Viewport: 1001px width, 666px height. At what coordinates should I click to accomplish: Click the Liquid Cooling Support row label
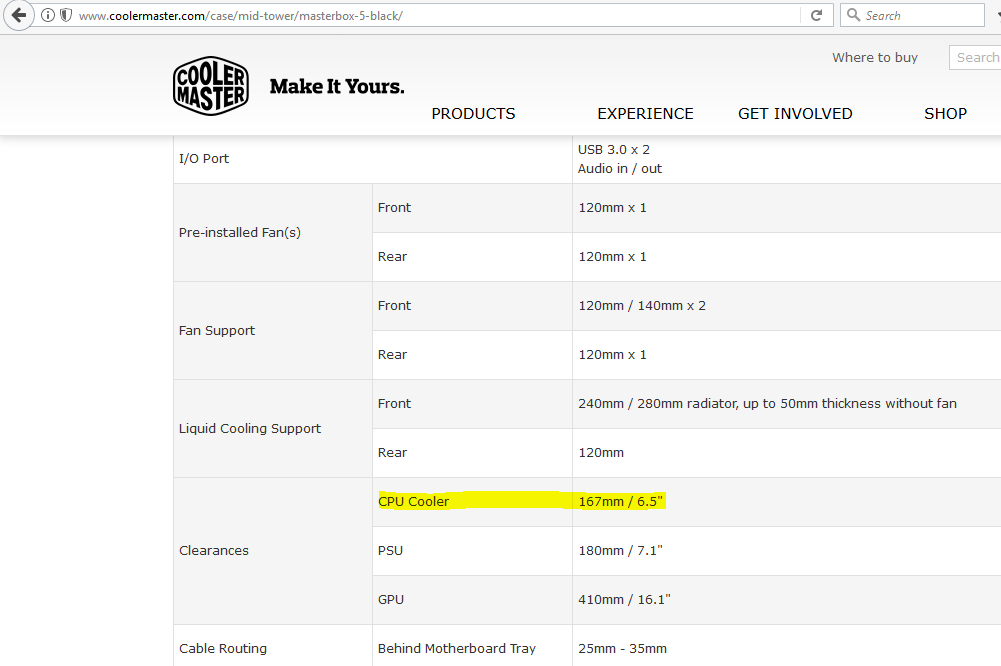pos(250,428)
